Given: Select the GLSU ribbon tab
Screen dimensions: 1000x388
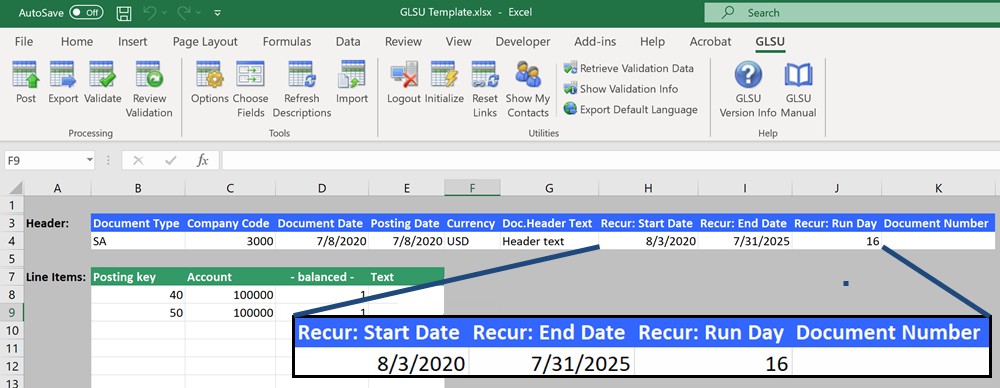Looking at the screenshot, I should [770, 41].
